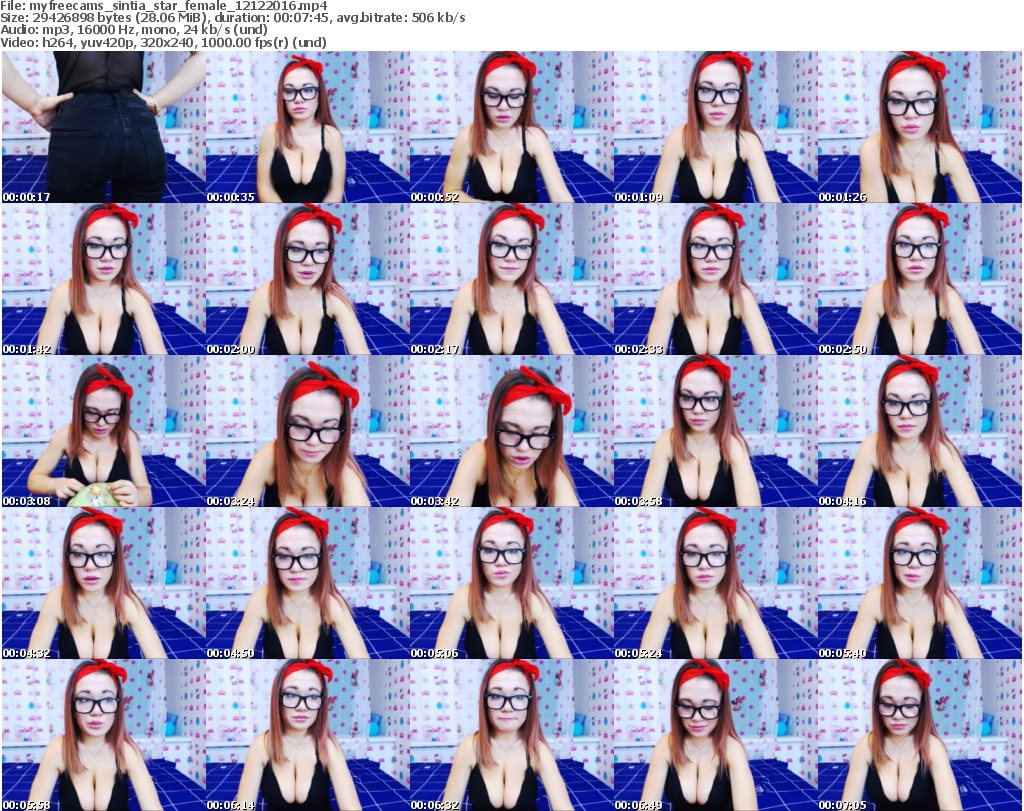
Task: Click the Video h264 info line
Action: [x=163, y=42]
